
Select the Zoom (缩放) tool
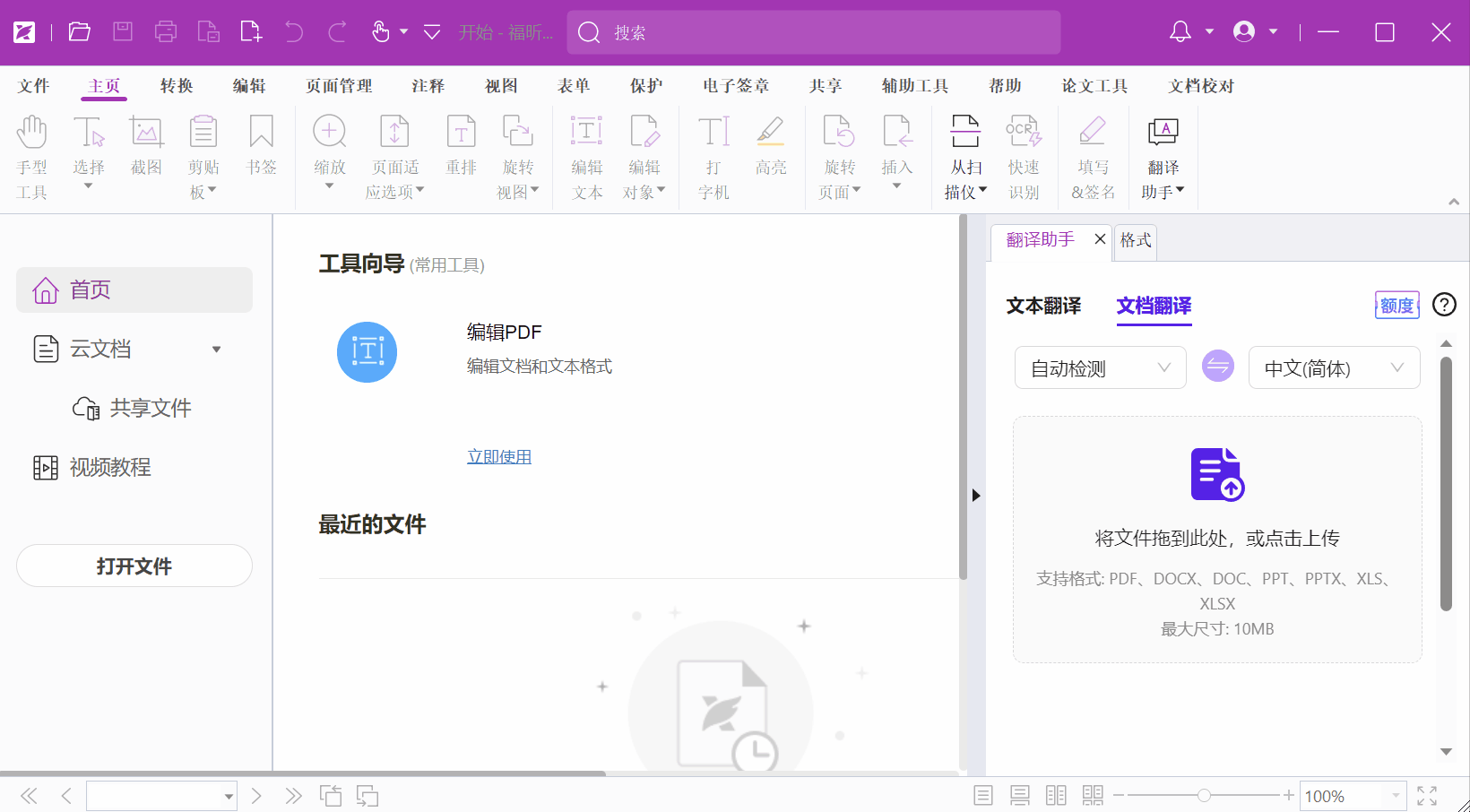click(329, 152)
